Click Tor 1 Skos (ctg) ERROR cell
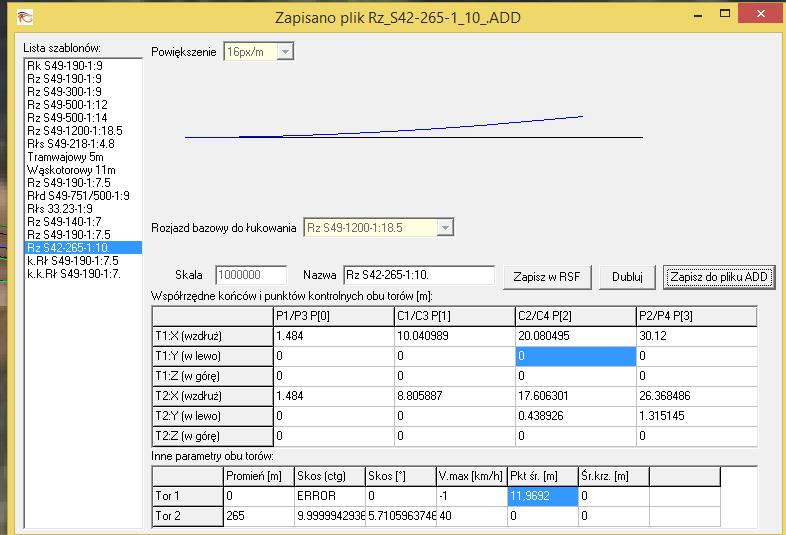This screenshot has width=786, height=535. (x=330, y=496)
